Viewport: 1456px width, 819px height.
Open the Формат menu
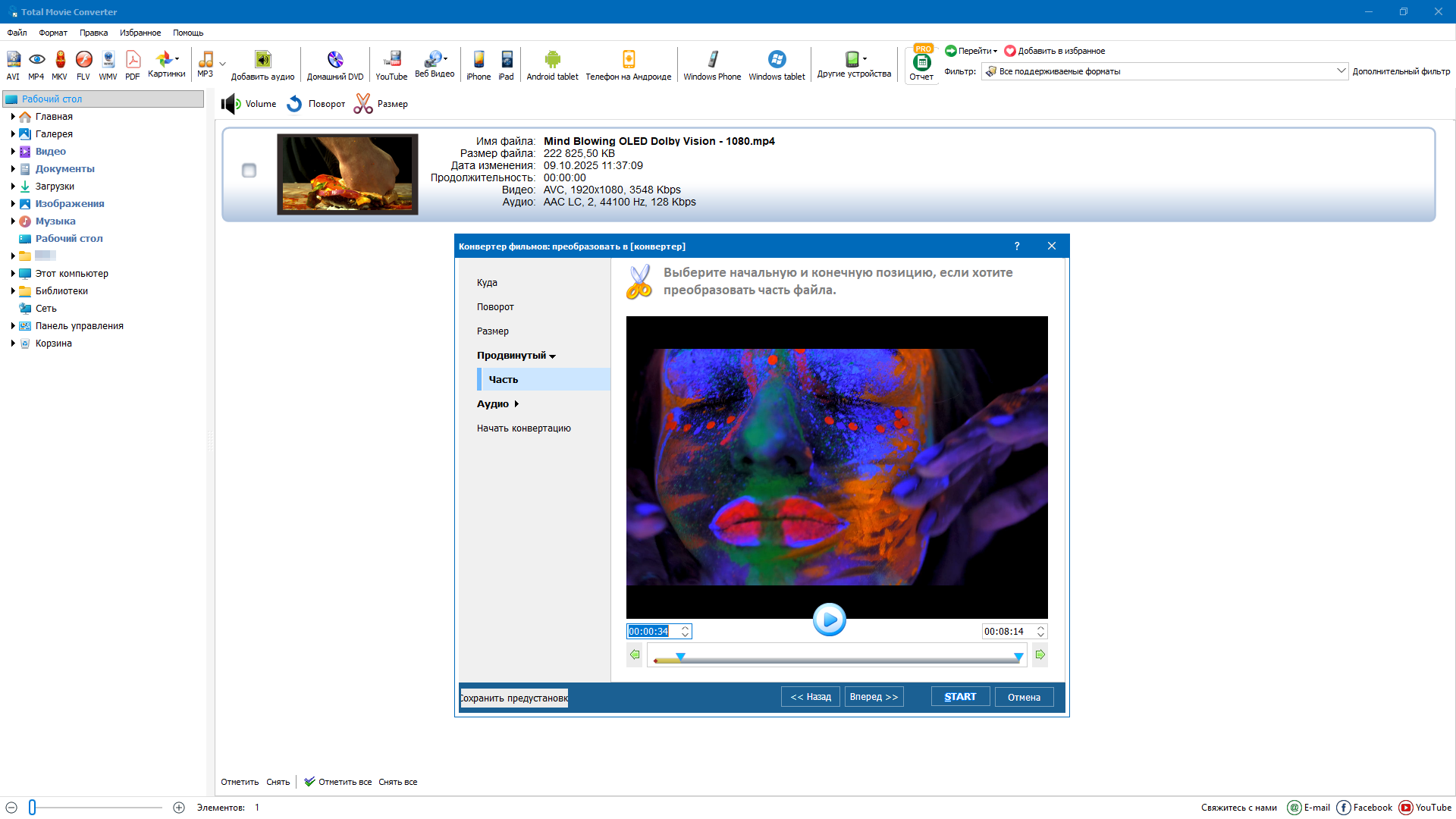[x=53, y=33]
